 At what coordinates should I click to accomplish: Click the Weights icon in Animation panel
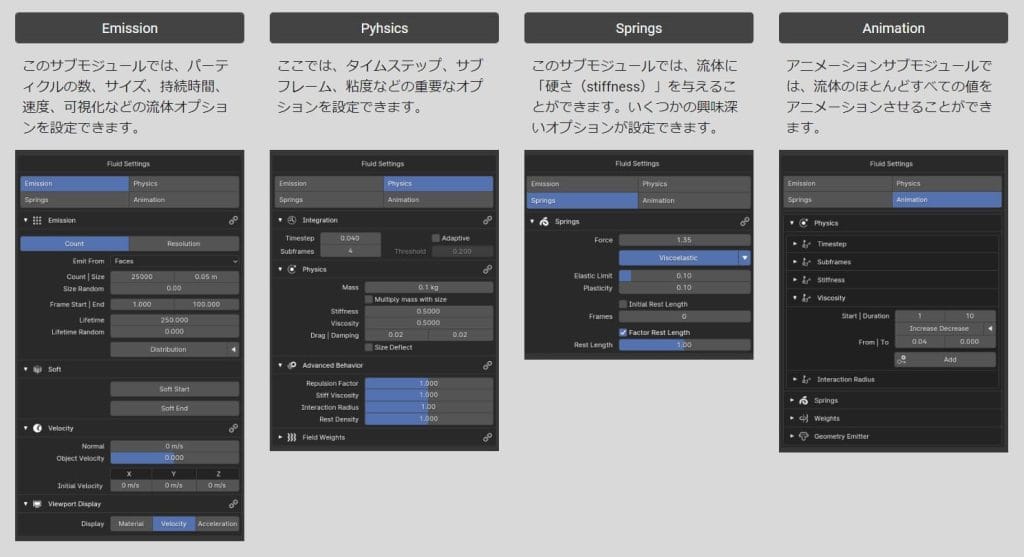[803, 418]
